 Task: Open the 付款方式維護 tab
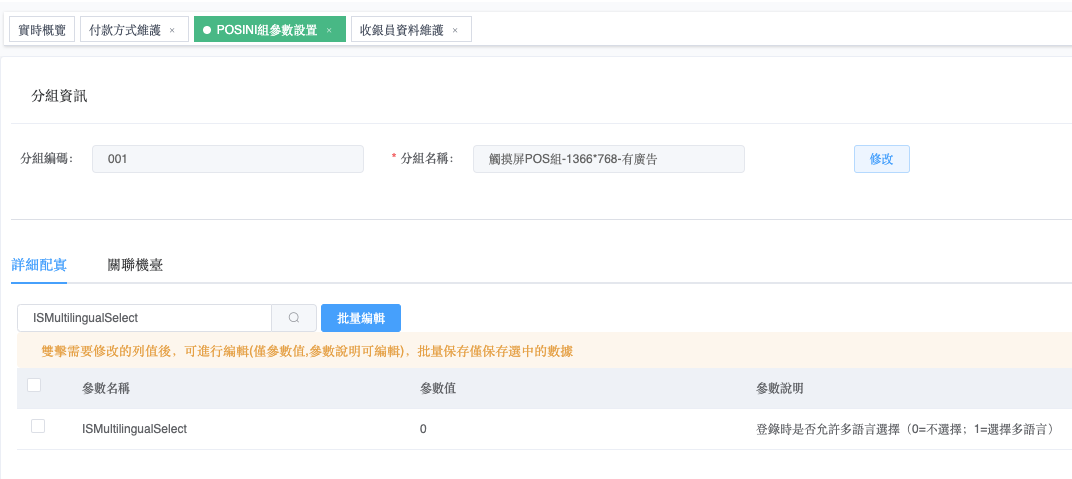coord(124,30)
